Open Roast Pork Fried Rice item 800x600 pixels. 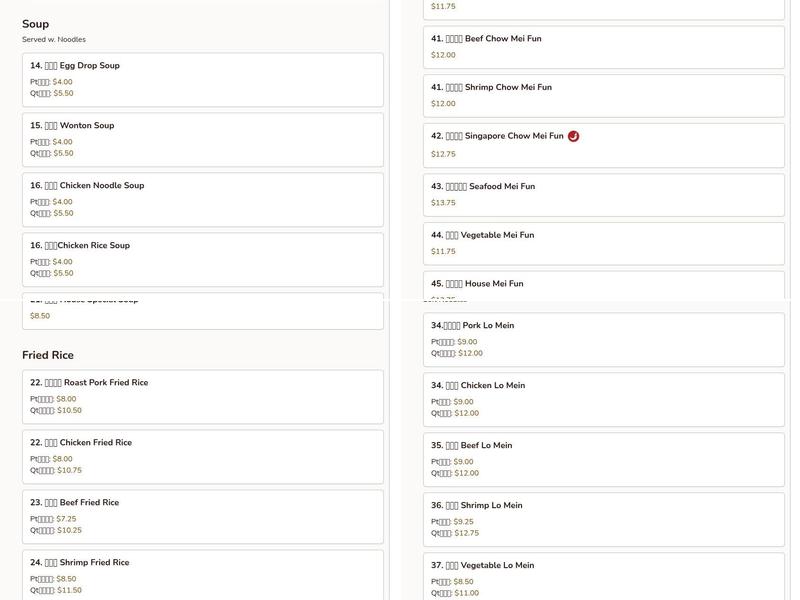[202, 396]
